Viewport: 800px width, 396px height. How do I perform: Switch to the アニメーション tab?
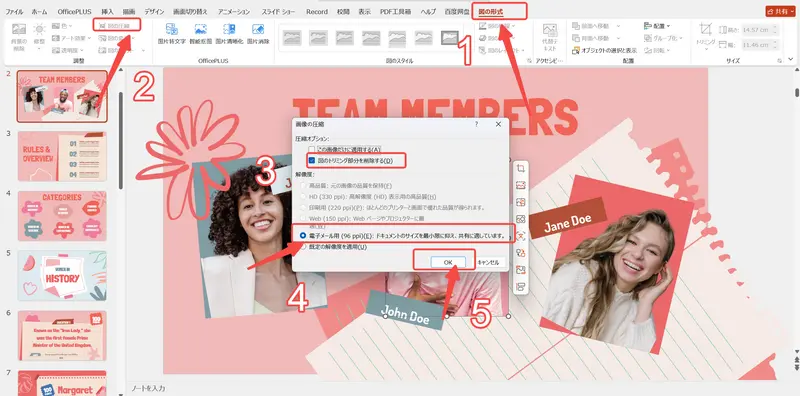coord(234,11)
